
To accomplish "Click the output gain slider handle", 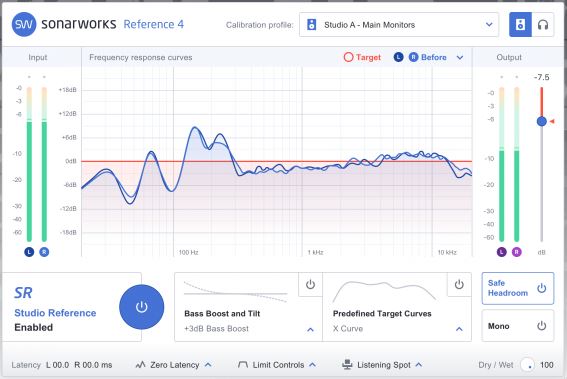I will point(541,121).
